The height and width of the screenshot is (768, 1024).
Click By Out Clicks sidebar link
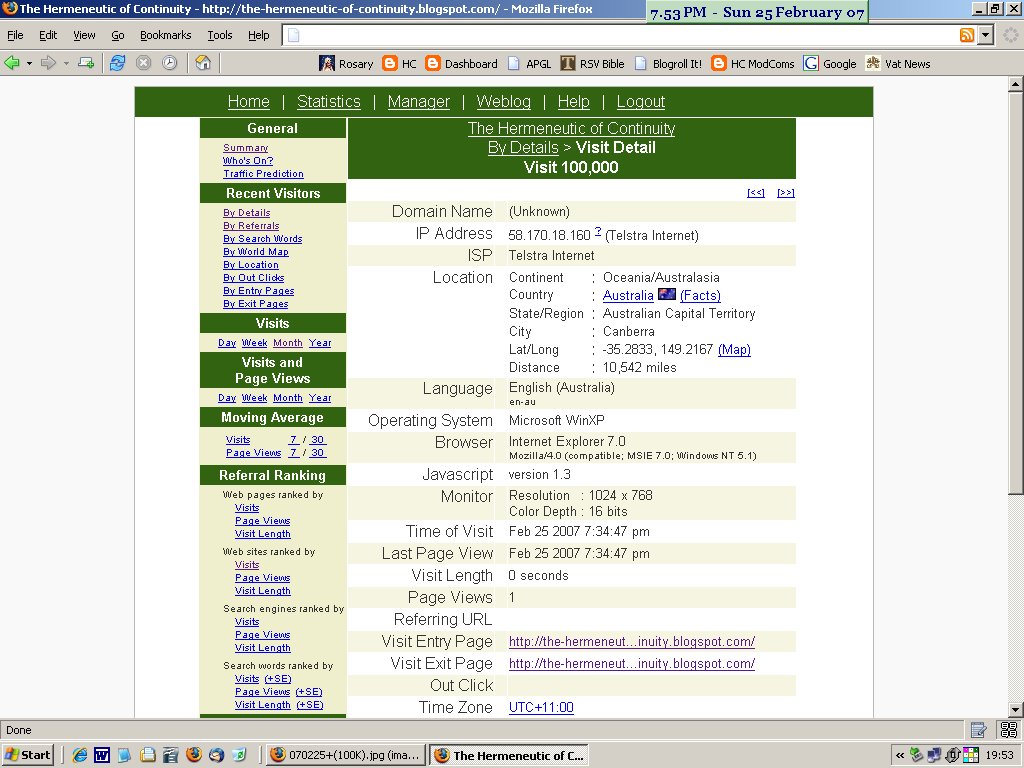click(x=253, y=278)
